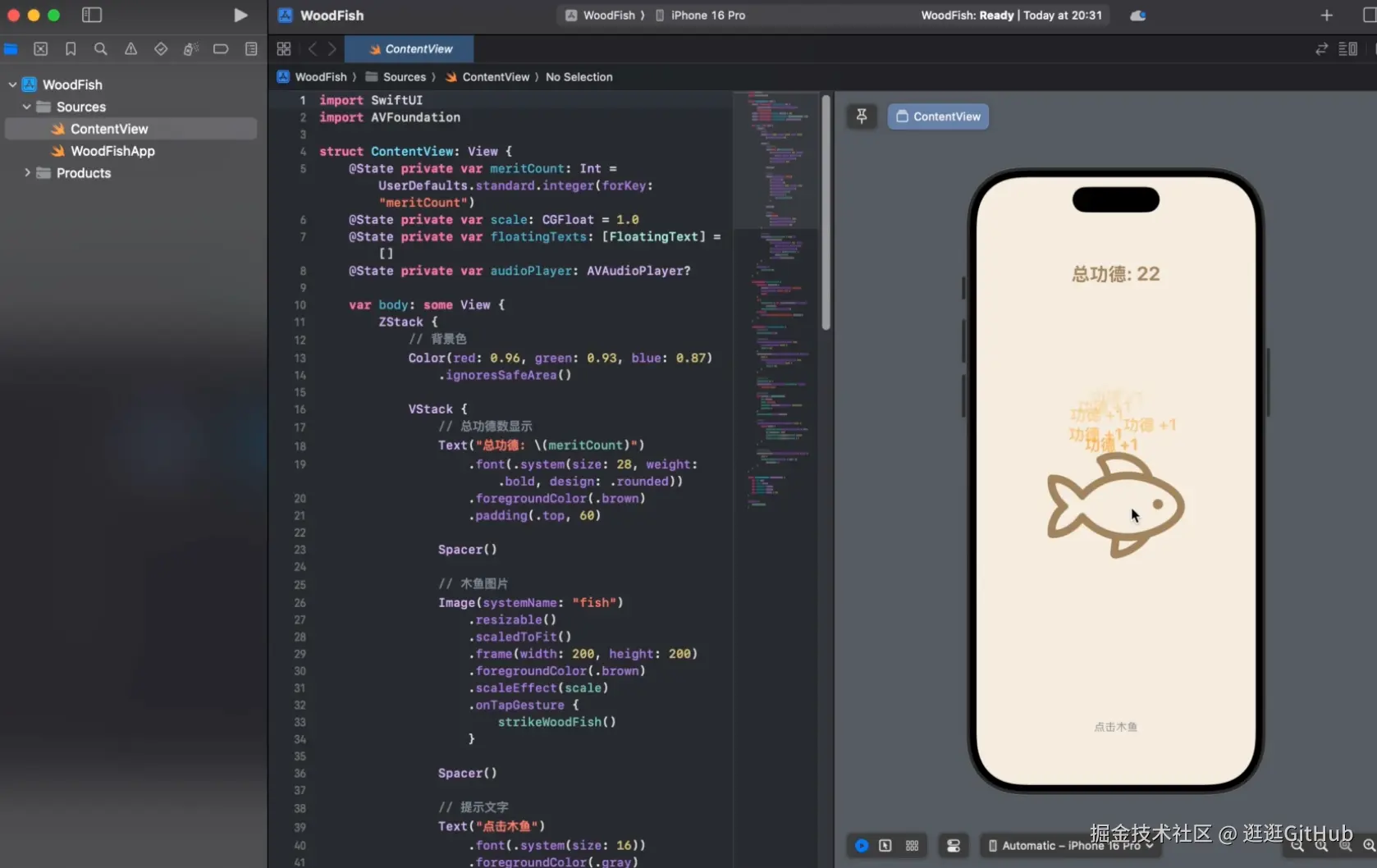Select ContentView file in navigator
Image resolution: width=1377 pixels, height=868 pixels.
(x=131, y=129)
